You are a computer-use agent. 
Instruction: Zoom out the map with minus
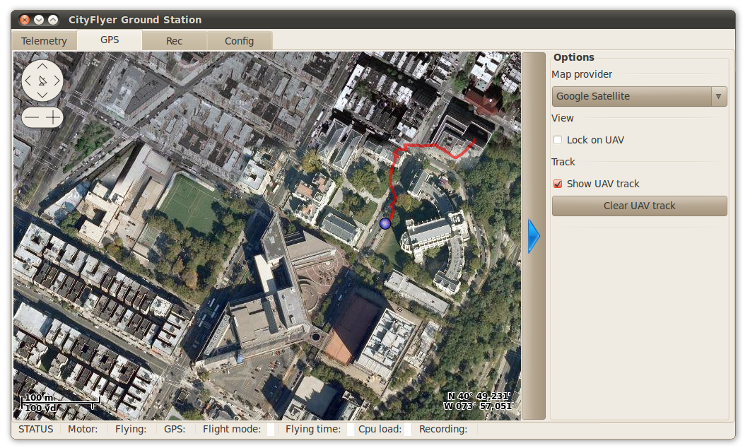click(31, 117)
